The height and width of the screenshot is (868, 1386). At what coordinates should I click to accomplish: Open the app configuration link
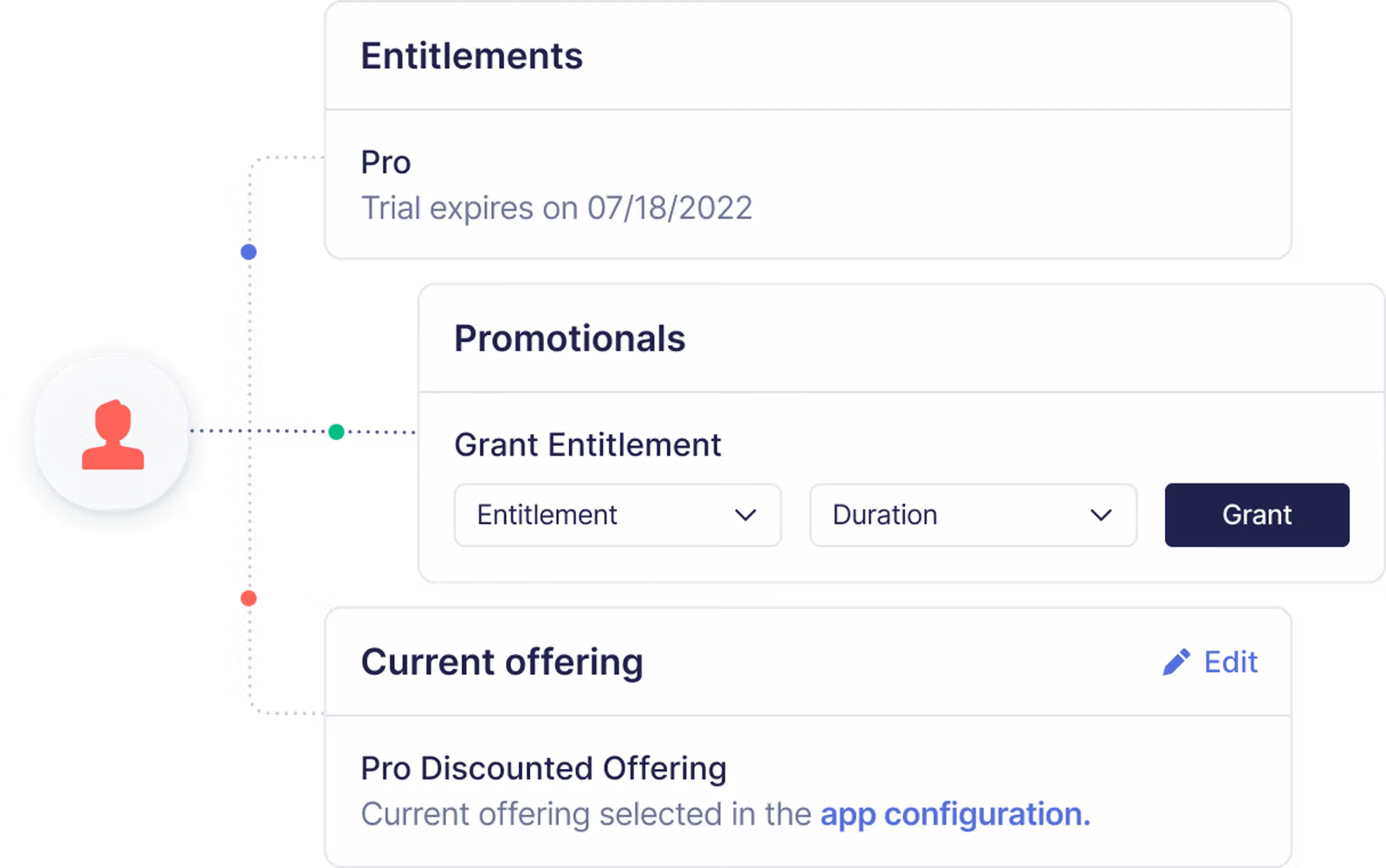pyautogui.click(x=955, y=814)
